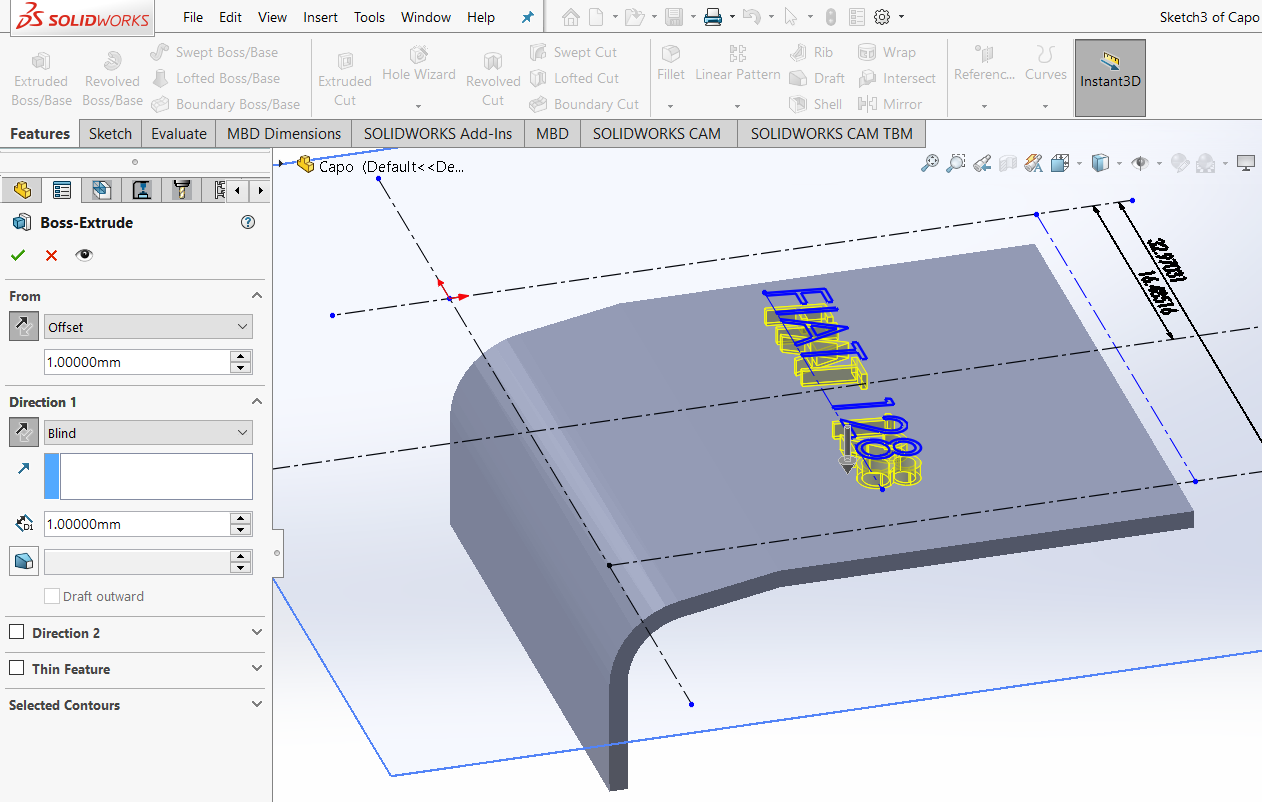
Task: Click the Zoom to Fit icon
Action: click(x=930, y=163)
